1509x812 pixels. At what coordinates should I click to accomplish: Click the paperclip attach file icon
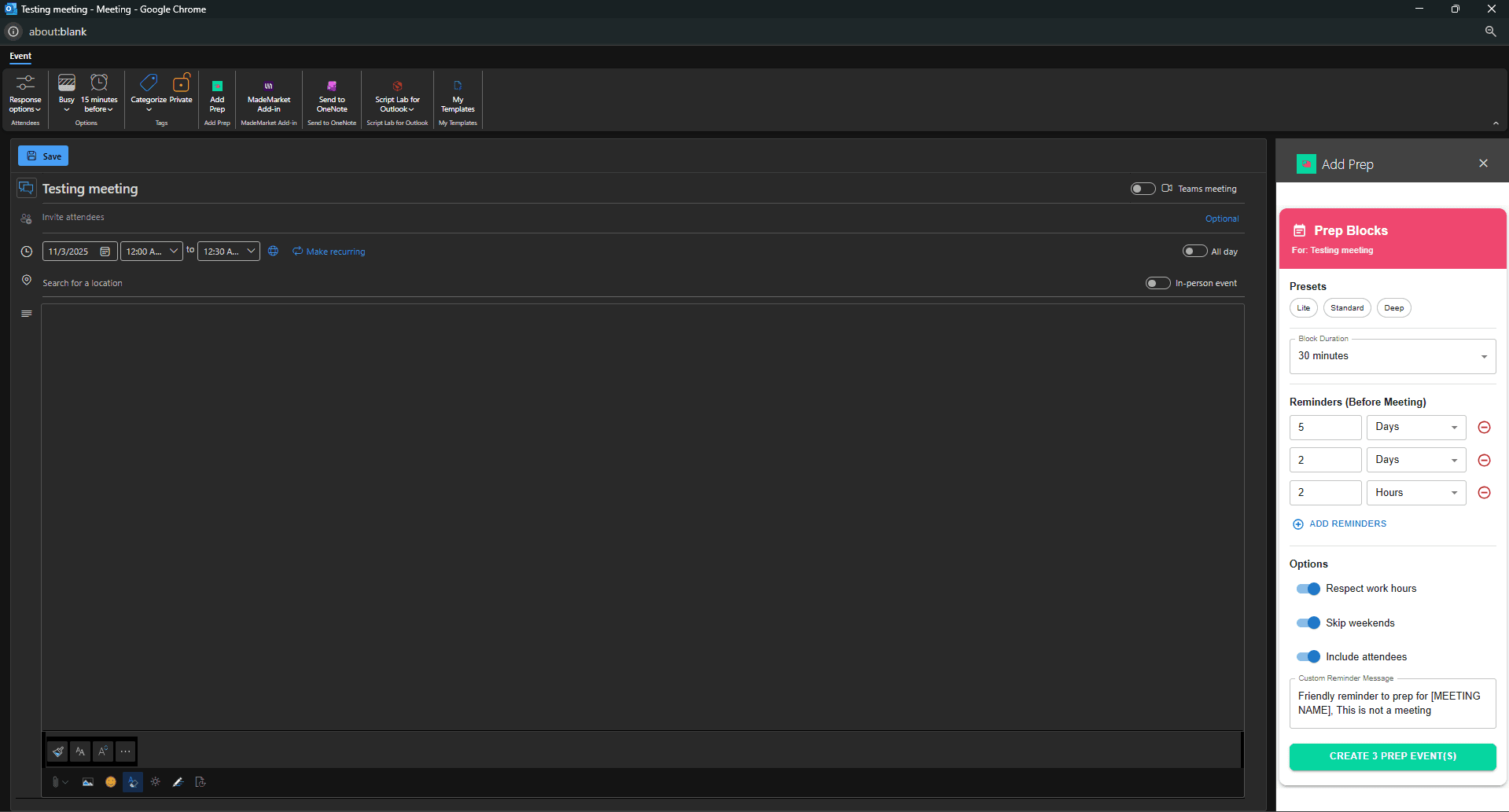tap(56, 782)
